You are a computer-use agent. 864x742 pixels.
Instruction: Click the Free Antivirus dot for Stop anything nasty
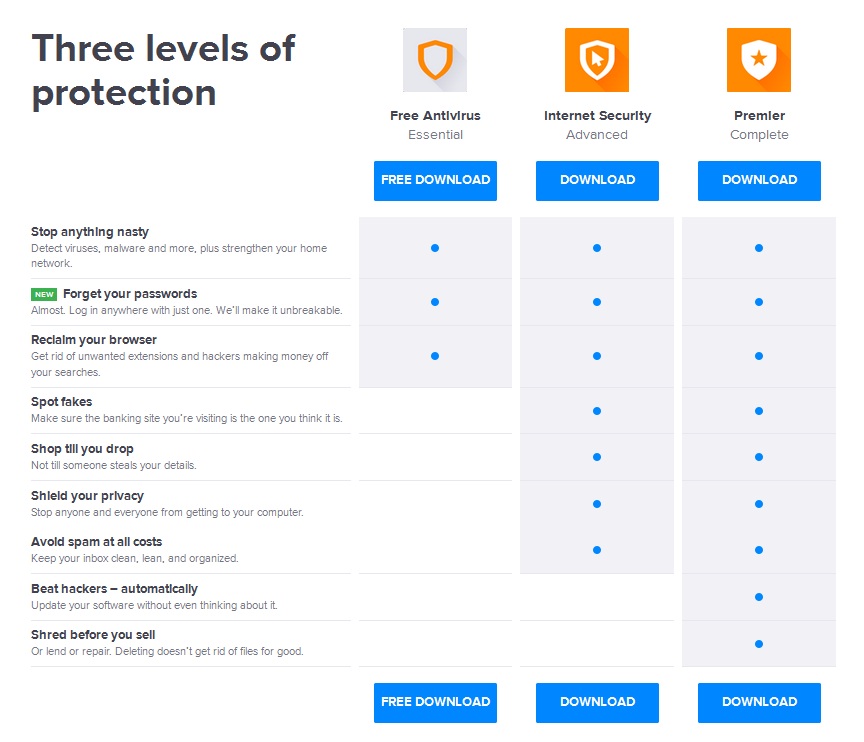click(x=435, y=248)
